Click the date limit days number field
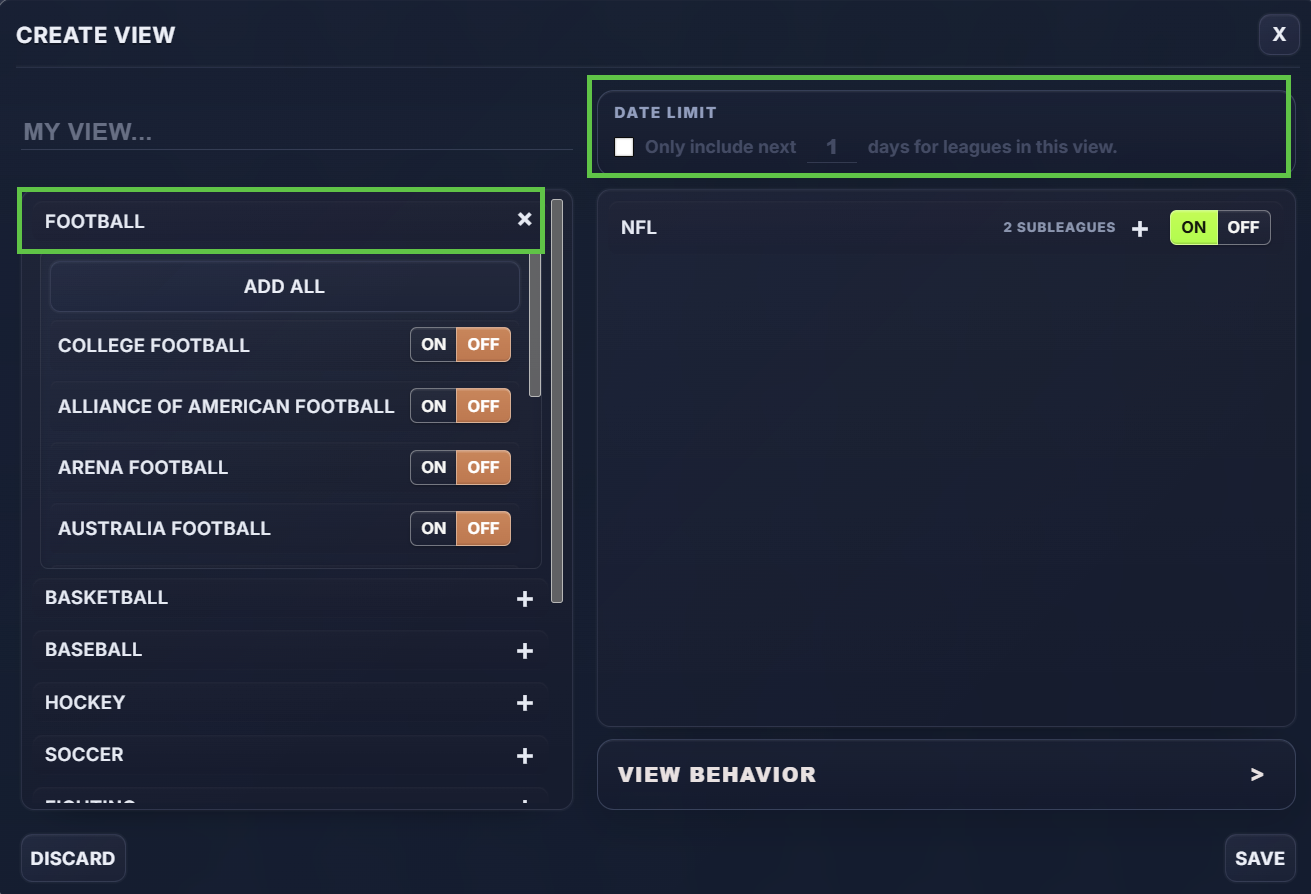Viewport: 1311px width, 894px height. coord(832,147)
